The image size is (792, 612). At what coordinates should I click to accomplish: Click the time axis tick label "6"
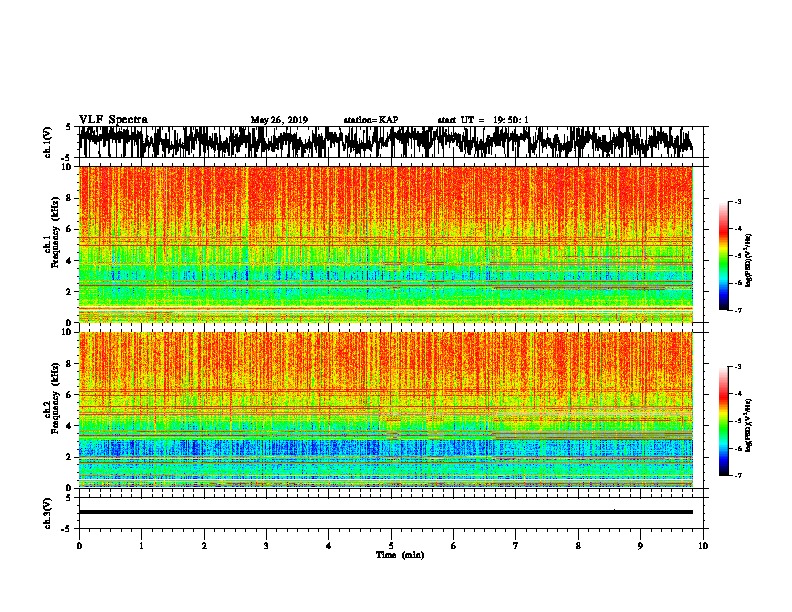(x=453, y=546)
